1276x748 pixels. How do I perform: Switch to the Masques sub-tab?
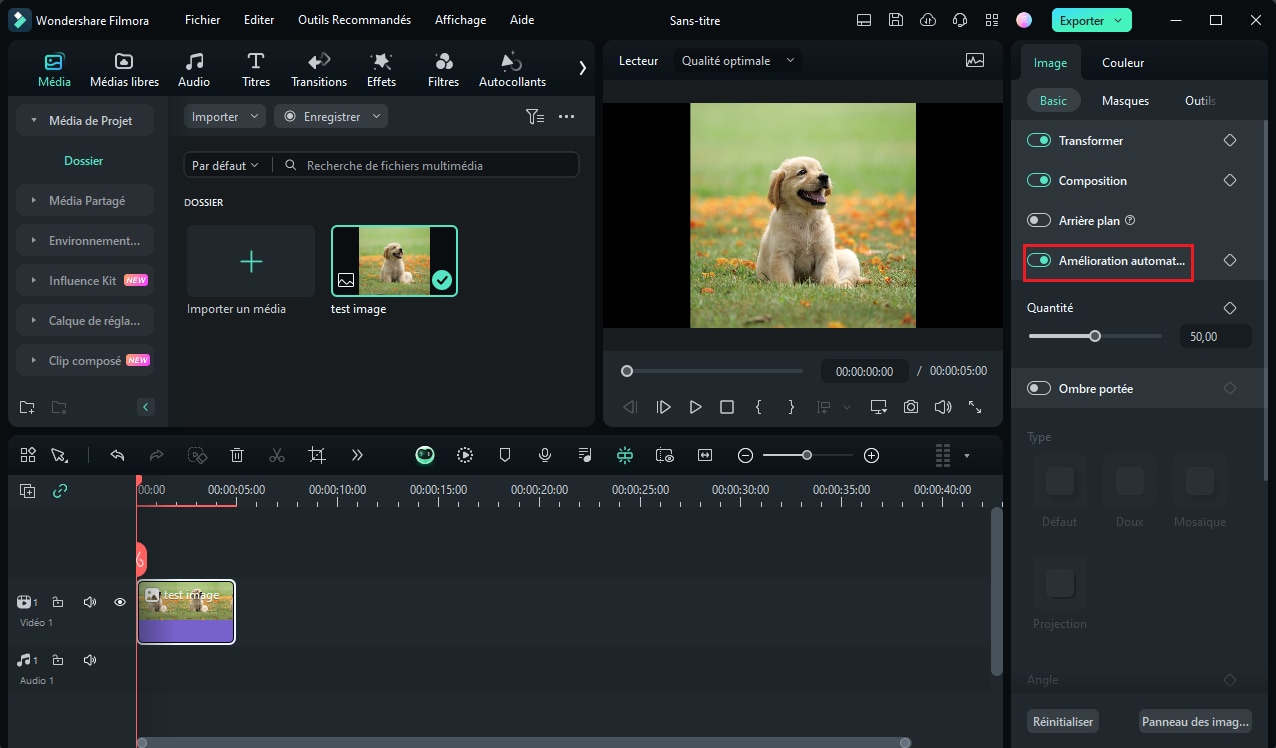tap(1125, 101)
